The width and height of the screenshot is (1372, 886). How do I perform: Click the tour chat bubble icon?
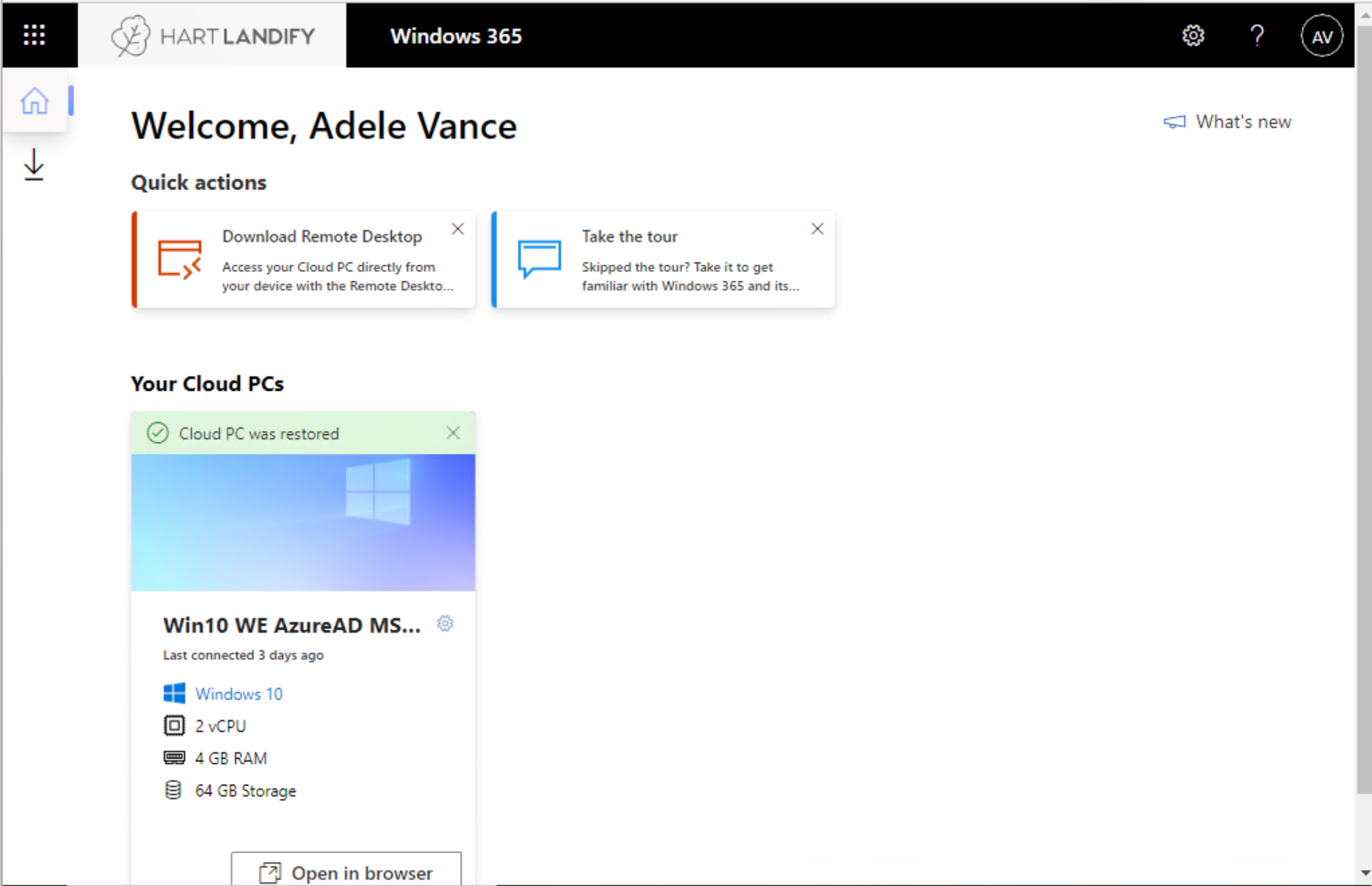540,260
